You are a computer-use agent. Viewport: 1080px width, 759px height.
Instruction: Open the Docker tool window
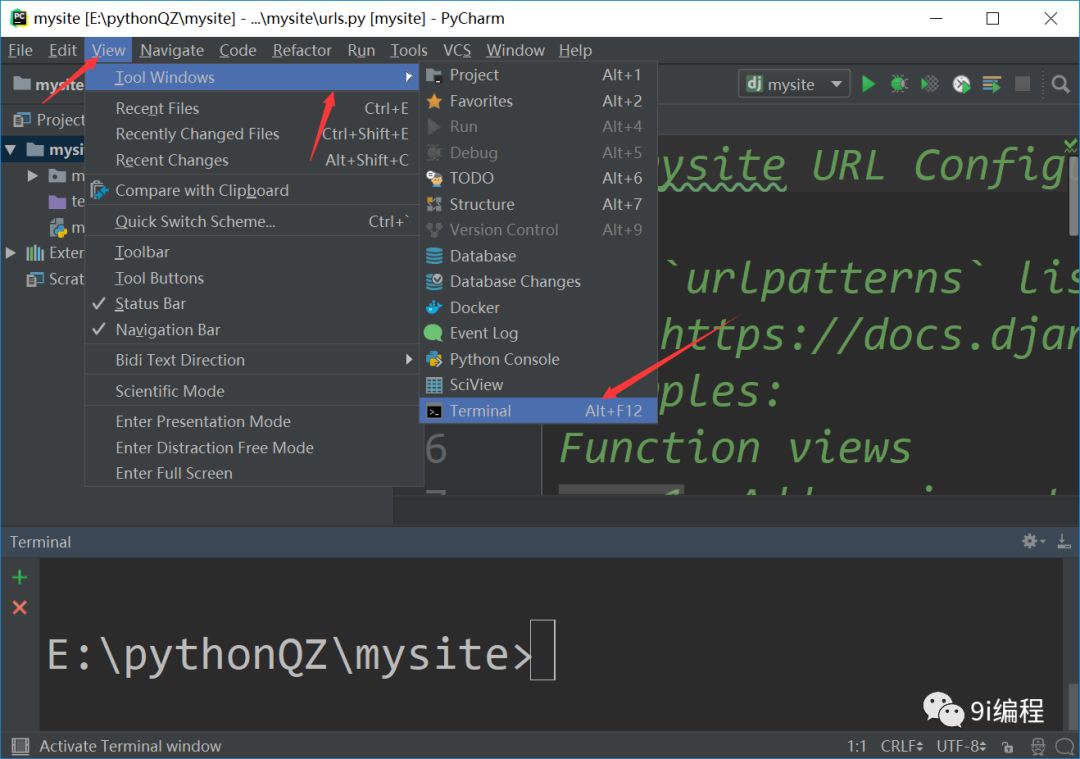(538, 307)
